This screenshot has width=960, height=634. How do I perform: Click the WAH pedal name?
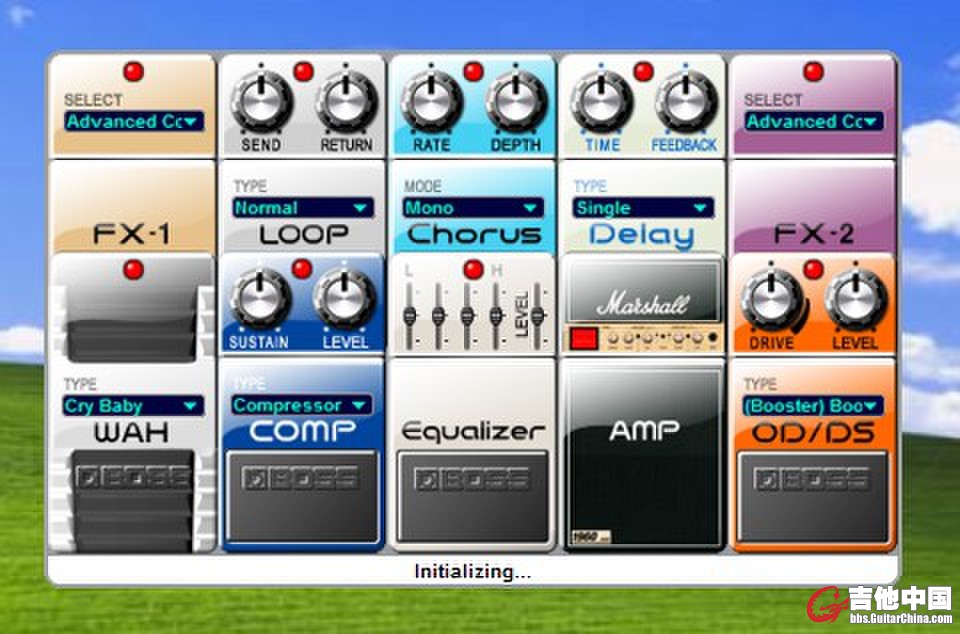point(132,433)
